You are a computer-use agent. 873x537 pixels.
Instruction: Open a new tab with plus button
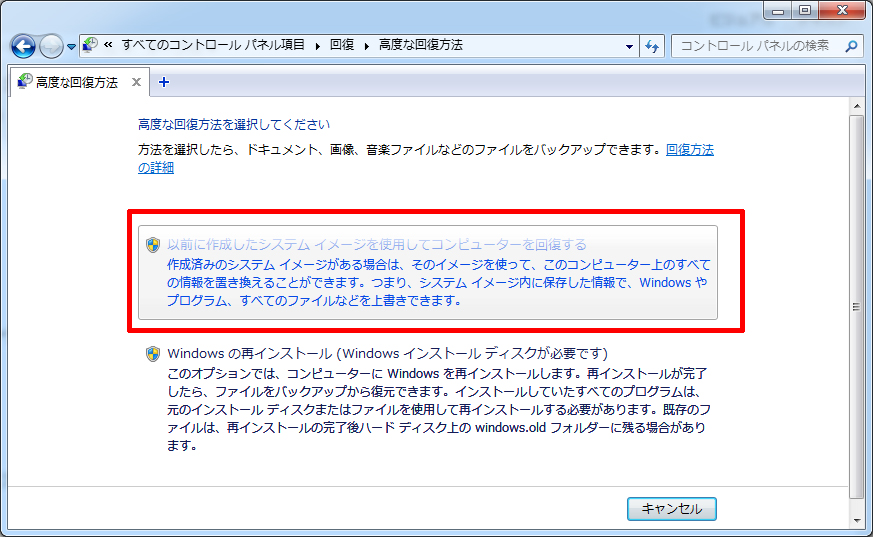click(164, 82)
